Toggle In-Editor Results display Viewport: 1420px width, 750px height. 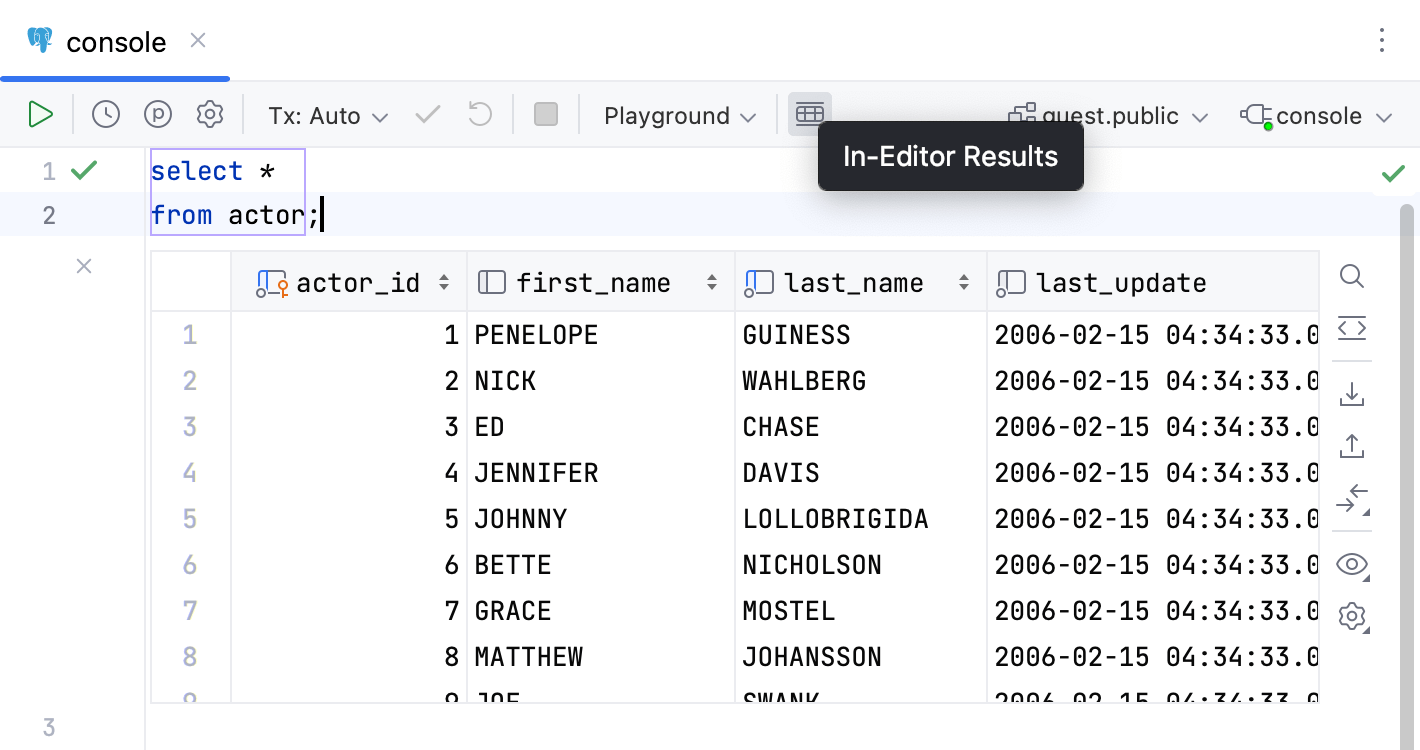point(810,114)
